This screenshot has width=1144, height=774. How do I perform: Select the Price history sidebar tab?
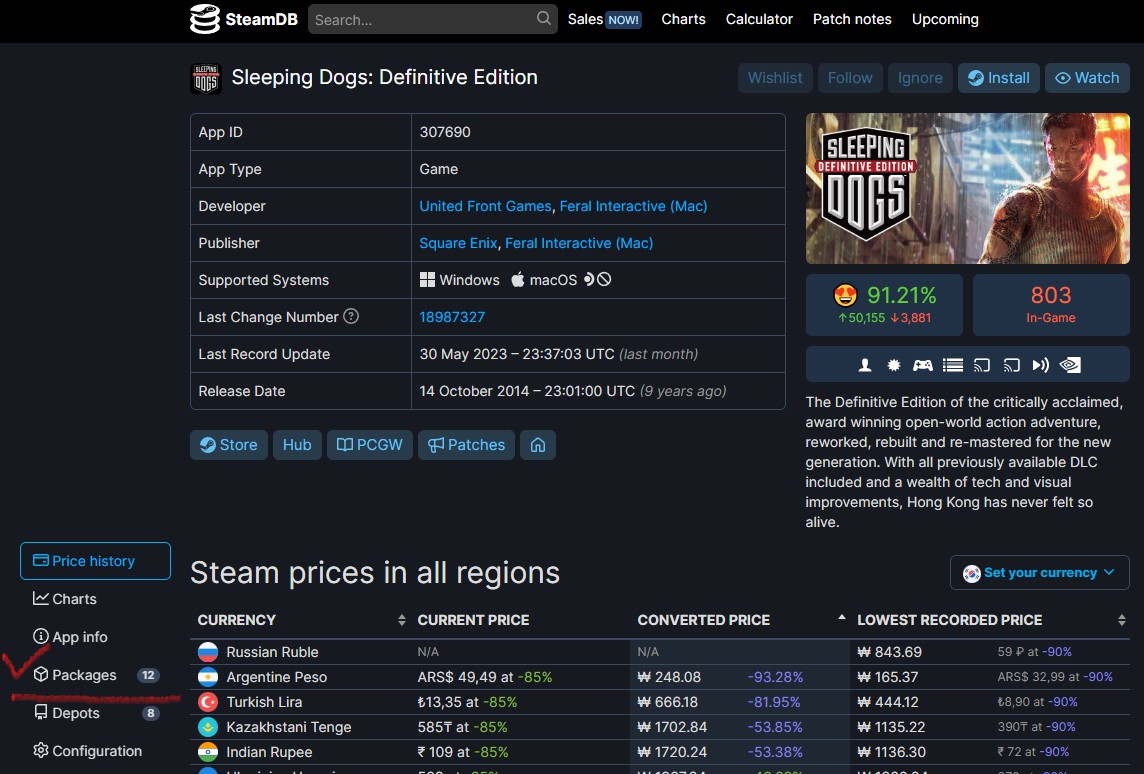pos(96,561)
